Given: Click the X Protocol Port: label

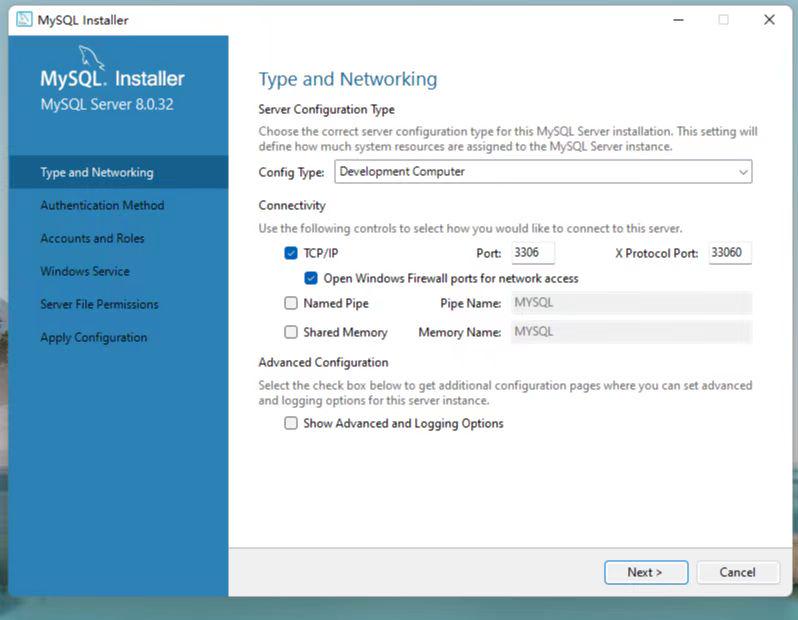Looking at the screenshot, I should [x=657, y=253].
